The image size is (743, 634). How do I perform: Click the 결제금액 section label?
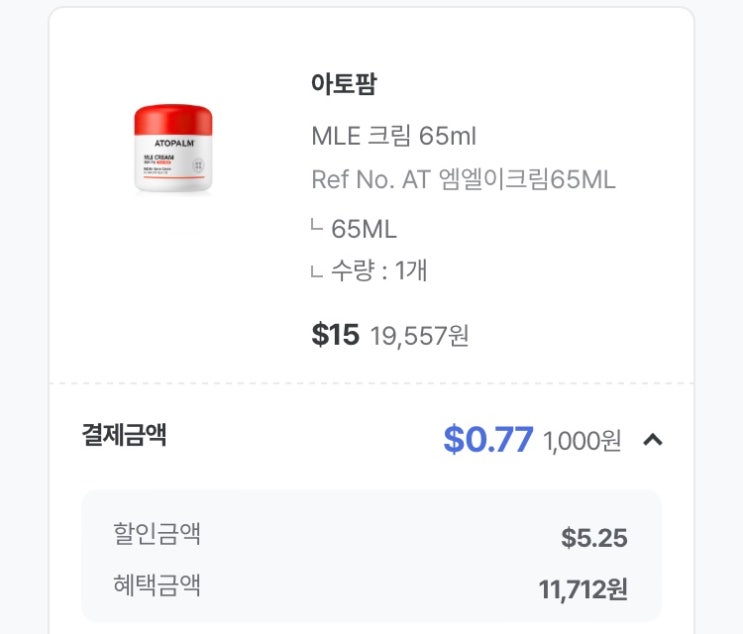[x=124, y=435]
